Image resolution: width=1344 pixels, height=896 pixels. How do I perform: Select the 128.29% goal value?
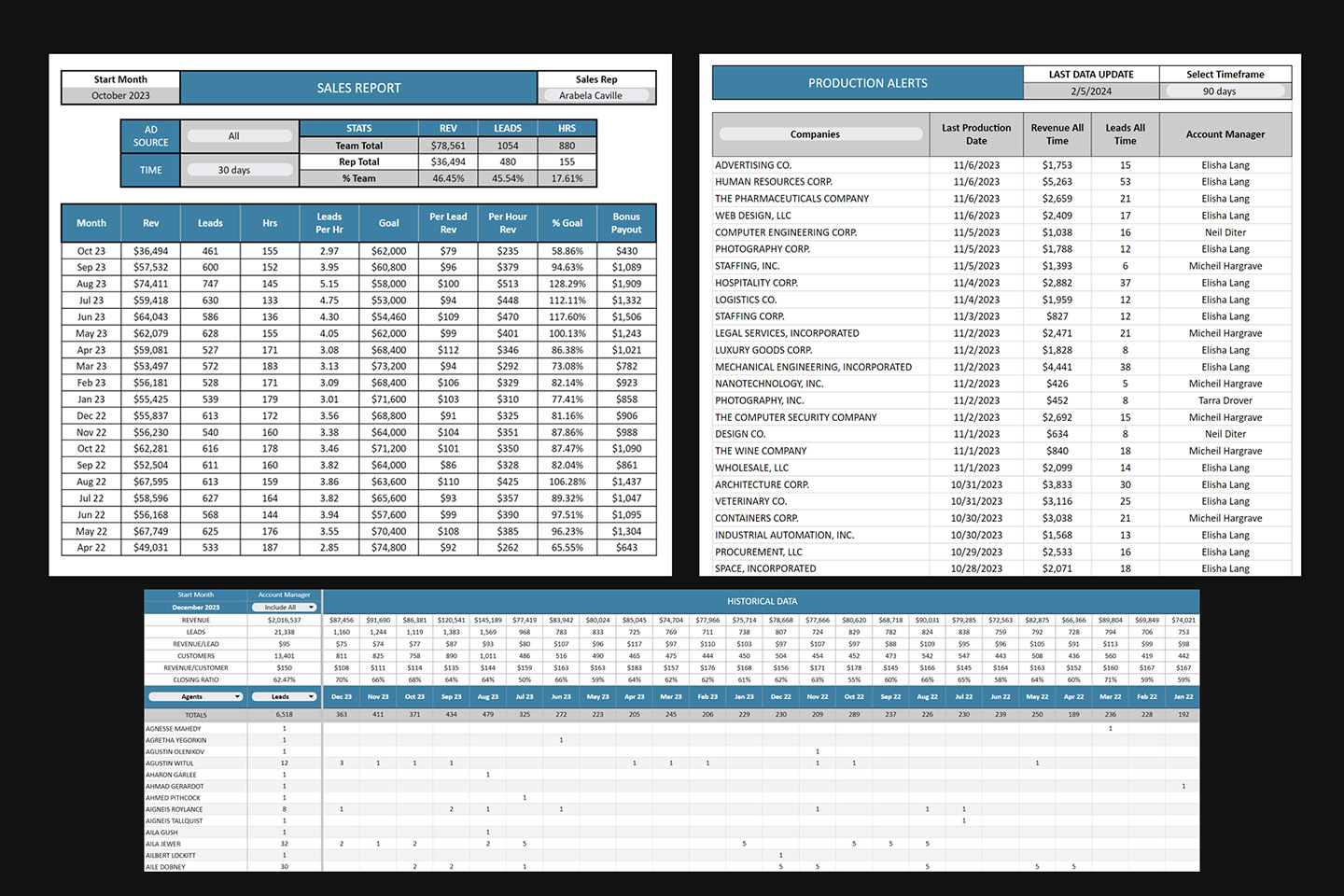[567, 284]
